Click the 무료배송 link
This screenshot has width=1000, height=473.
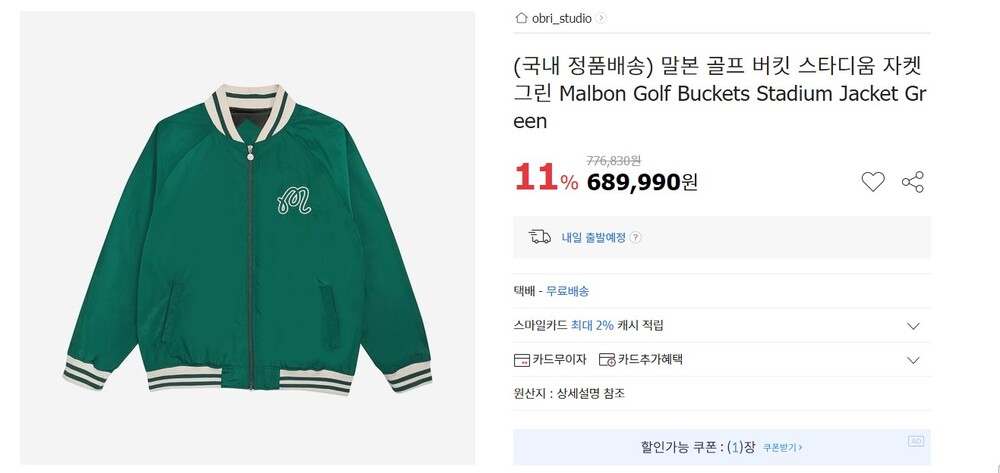coord(567,291)
